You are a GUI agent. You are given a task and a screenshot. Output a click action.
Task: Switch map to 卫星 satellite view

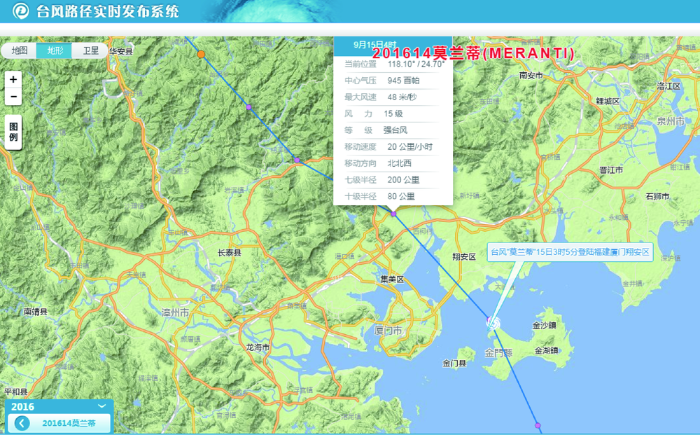coord(90,50)
